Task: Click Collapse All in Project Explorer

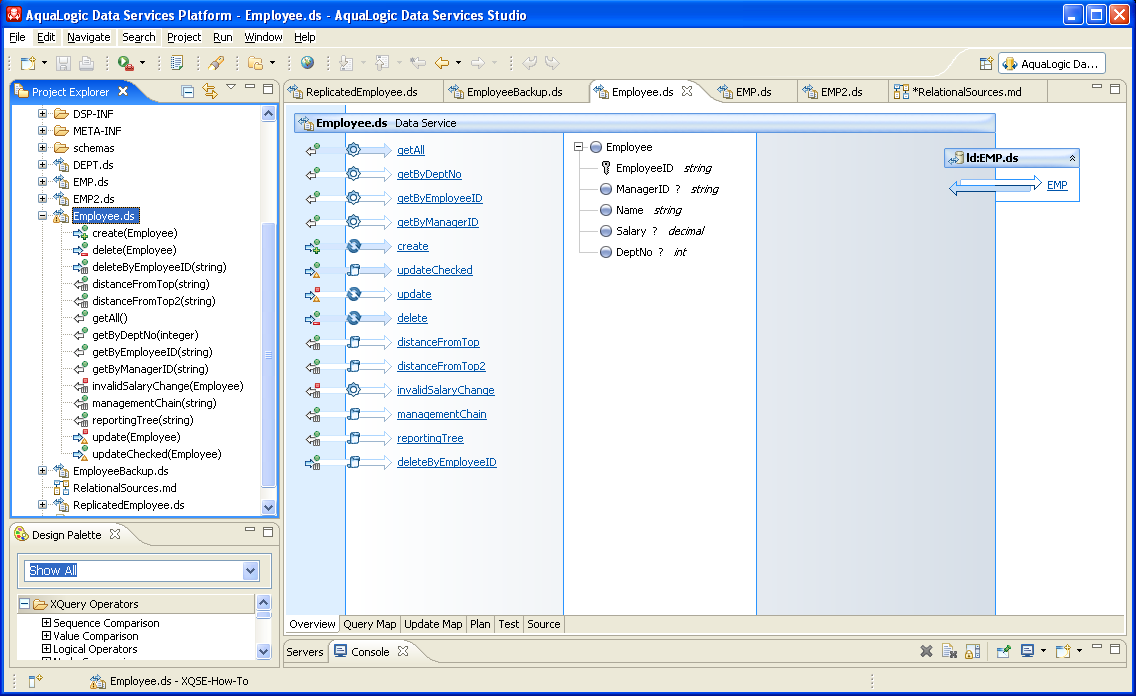Action: coord(188,91)
